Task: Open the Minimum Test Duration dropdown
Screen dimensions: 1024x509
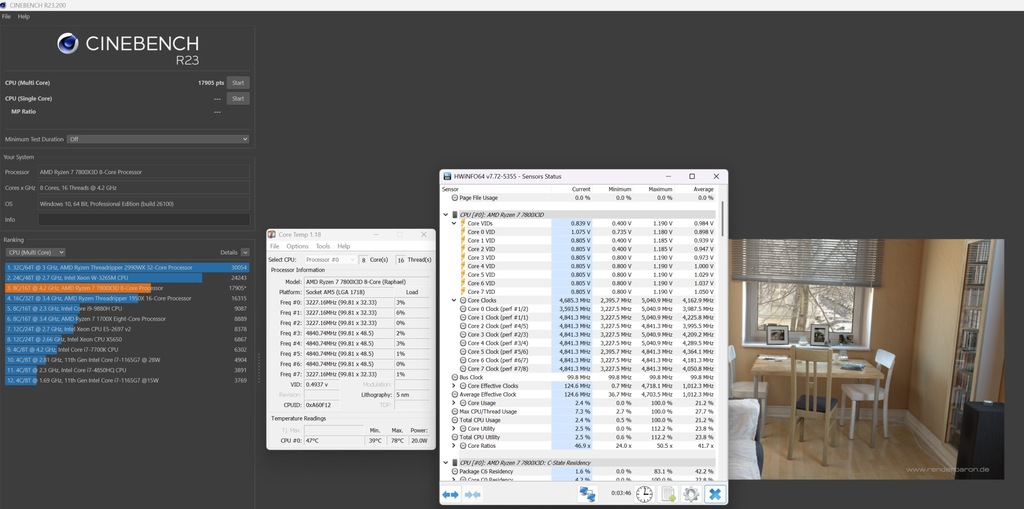Action: point(159,139)
